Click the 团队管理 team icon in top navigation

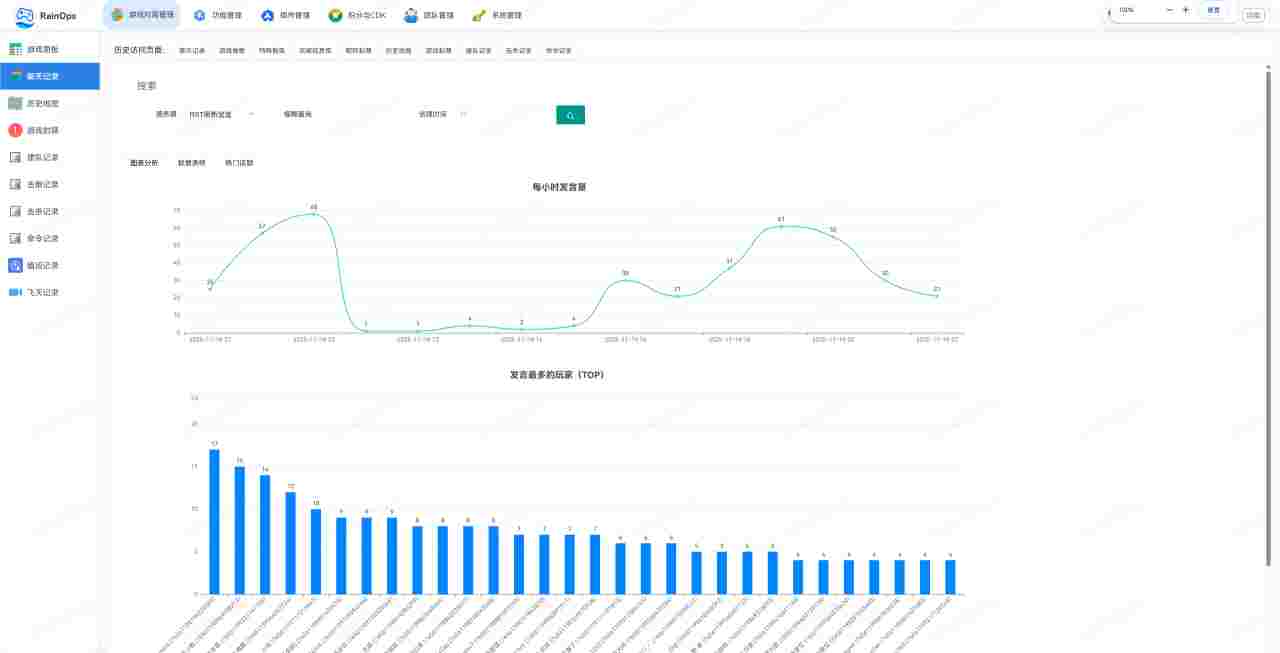coord(411,15)
